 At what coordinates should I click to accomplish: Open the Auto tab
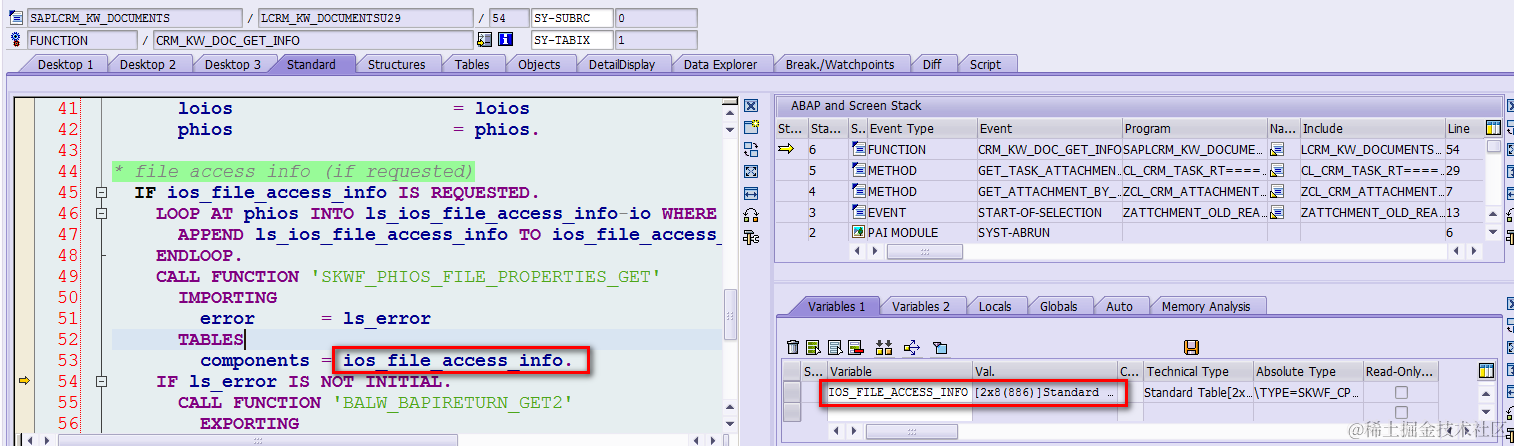[1120, 306]
